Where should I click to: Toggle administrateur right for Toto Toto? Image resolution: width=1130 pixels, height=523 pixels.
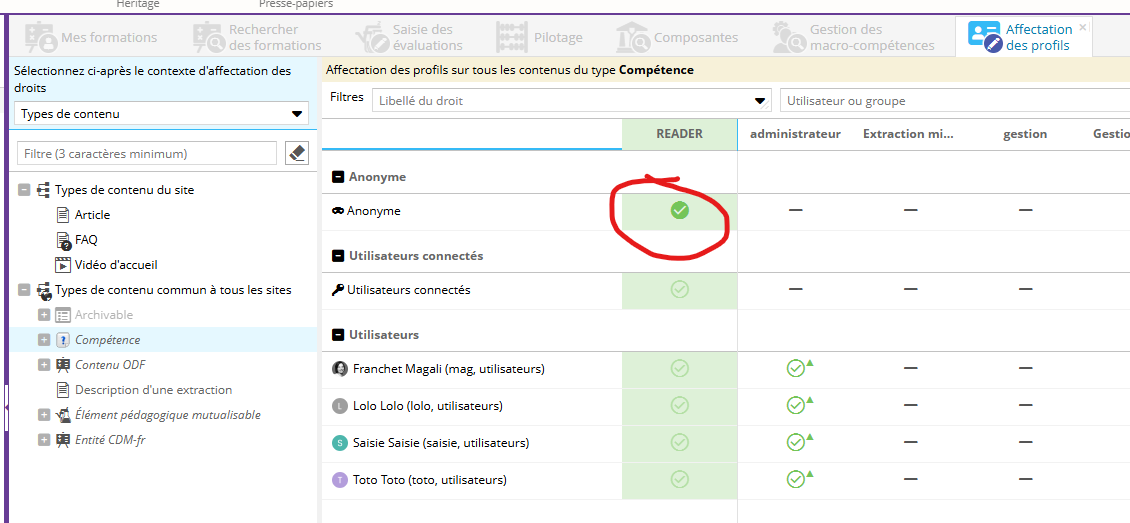click(x=796, y=480)
